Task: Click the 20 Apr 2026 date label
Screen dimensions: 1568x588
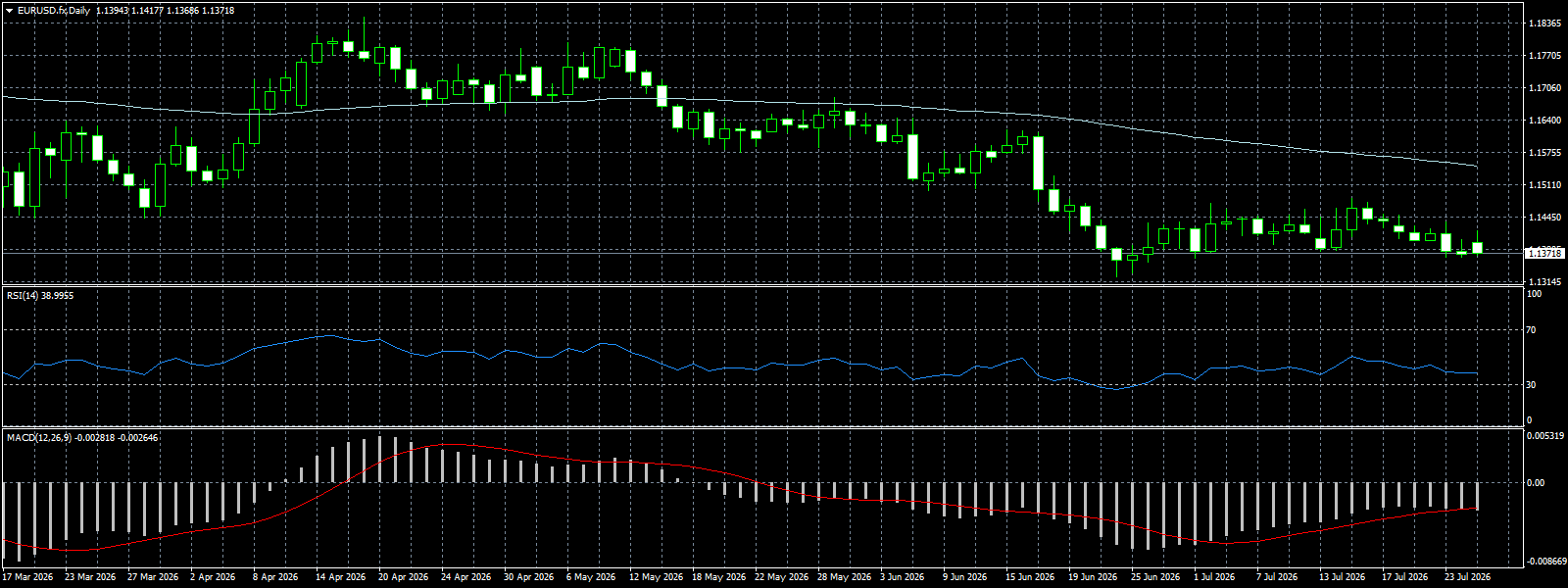Action: (x=405, y=577)
